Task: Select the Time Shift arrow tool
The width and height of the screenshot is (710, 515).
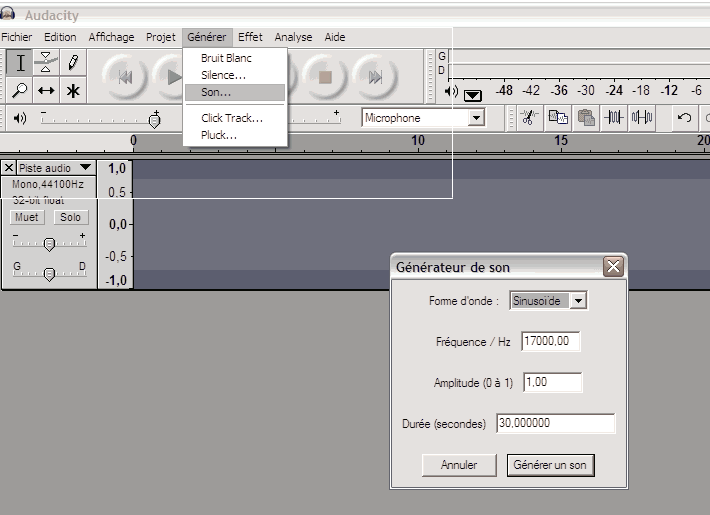Action: click(x=46, y=90)
